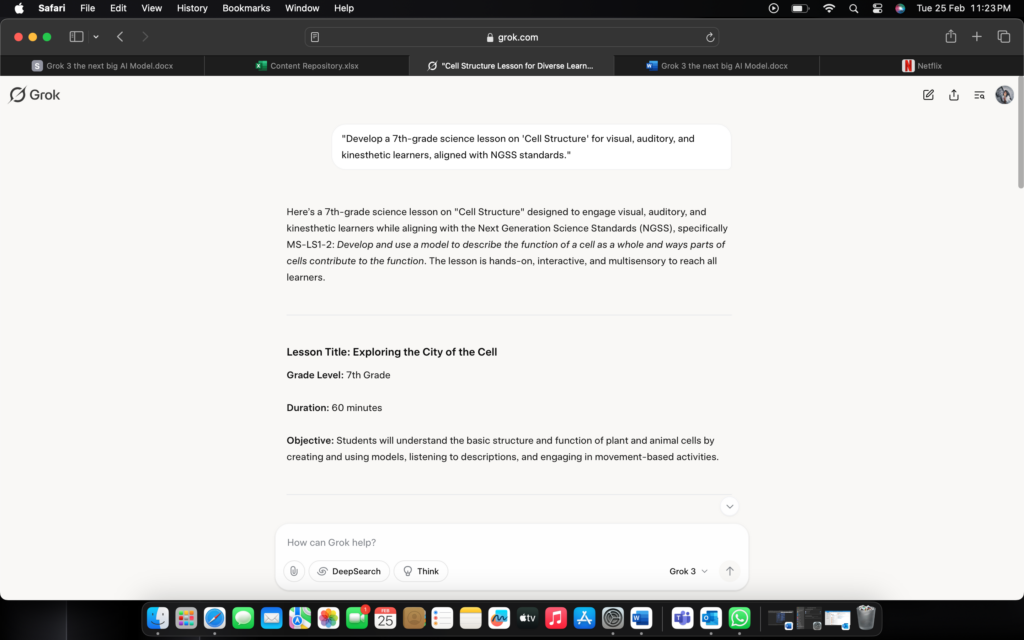Viewport: 1024px width, 640px height.
Task: Expand Safari sidebar tab group dropdown arrow
Action: 96,37
